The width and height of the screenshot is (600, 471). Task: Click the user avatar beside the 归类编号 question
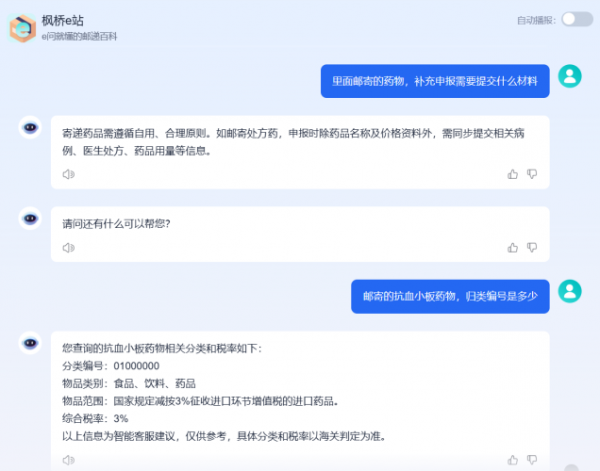click(569, 291)
